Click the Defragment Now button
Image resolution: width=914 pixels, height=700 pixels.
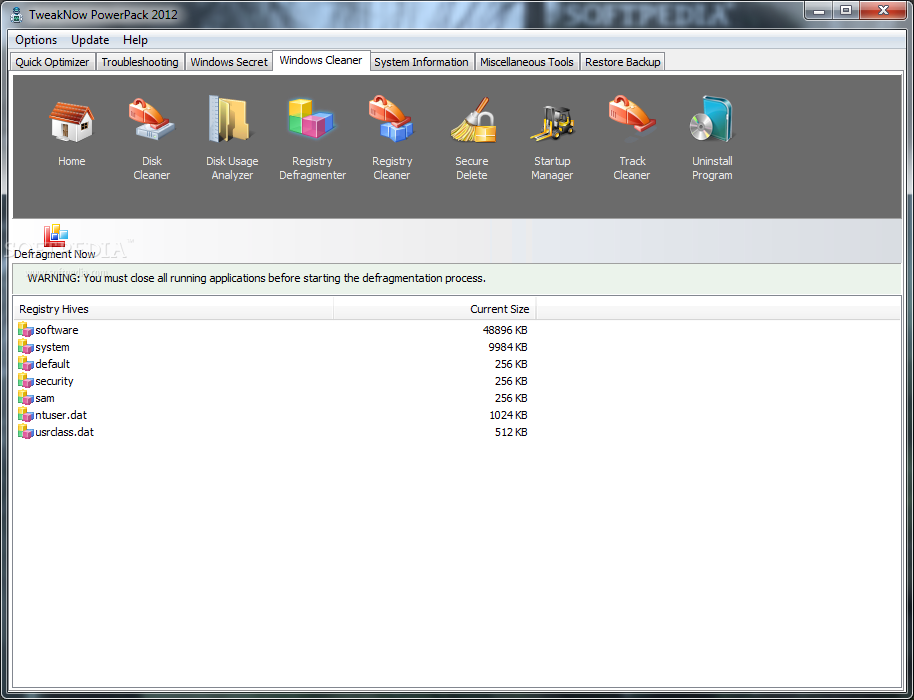[x=55, y=242]
